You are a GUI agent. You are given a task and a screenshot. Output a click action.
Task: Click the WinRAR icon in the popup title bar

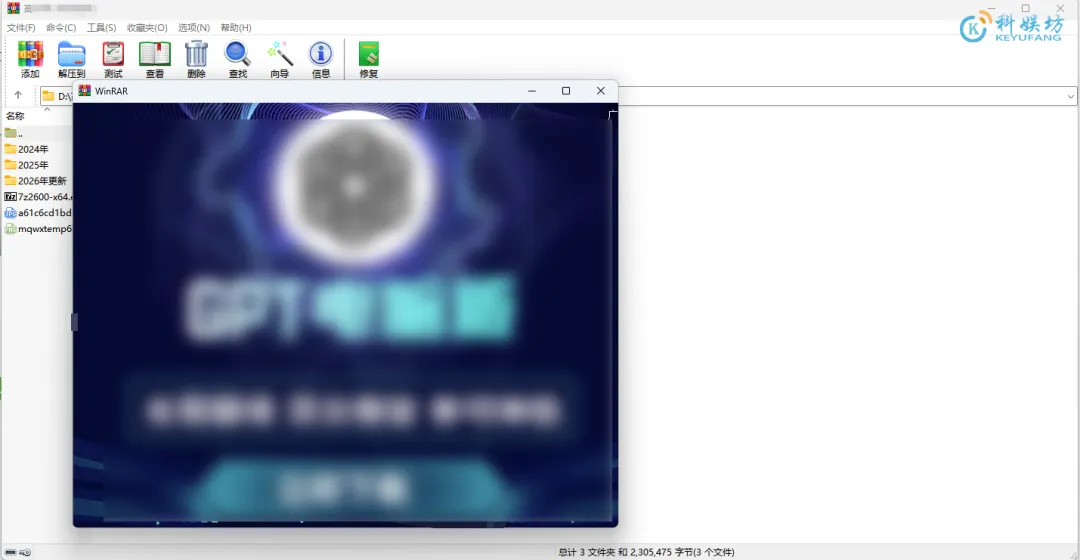pos(85,90)
